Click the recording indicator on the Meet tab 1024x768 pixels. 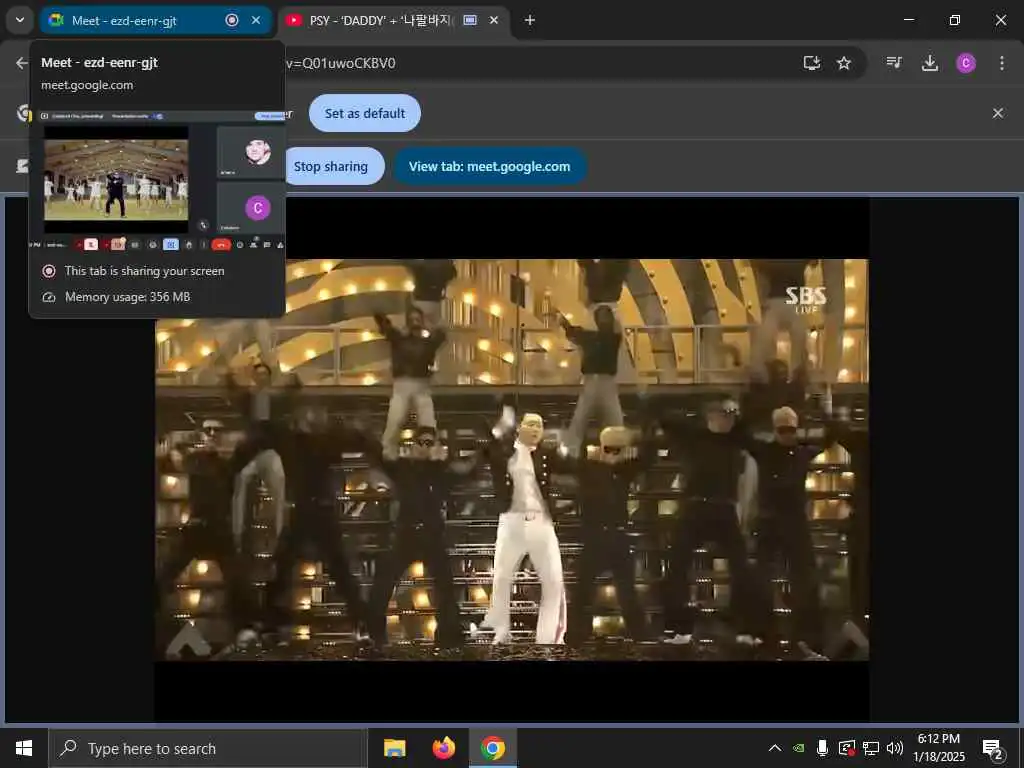tap(232, 20)
